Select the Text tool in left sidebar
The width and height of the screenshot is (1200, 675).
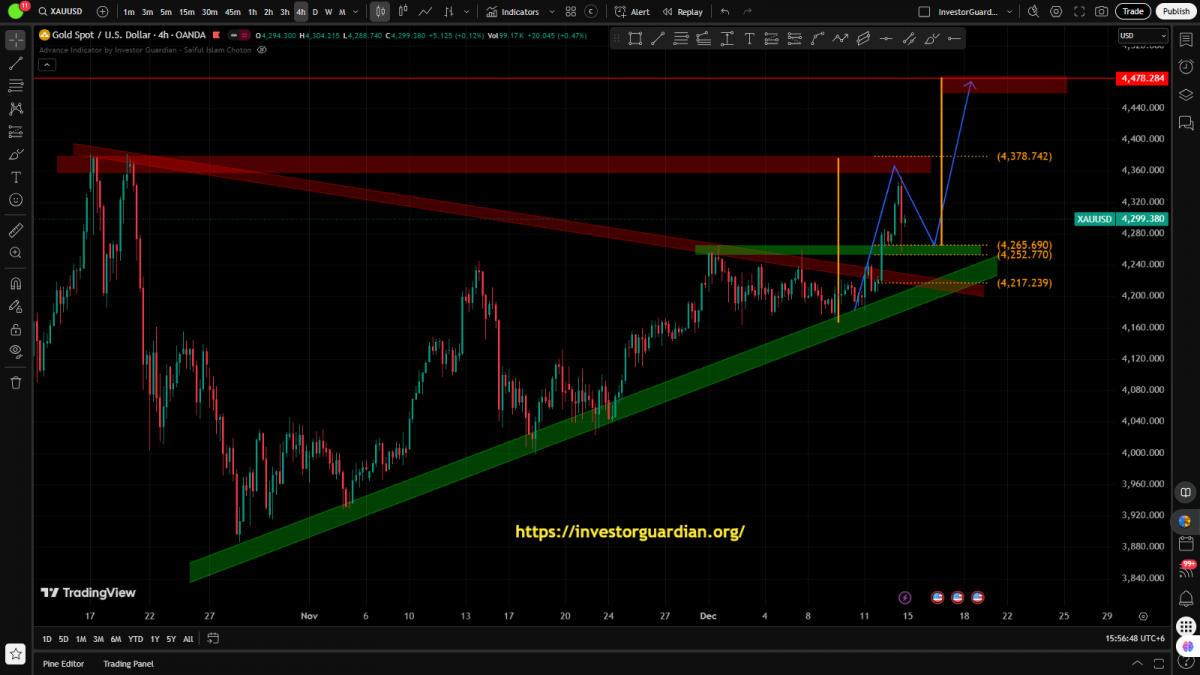pyautogui.click(x=15, y=177)
